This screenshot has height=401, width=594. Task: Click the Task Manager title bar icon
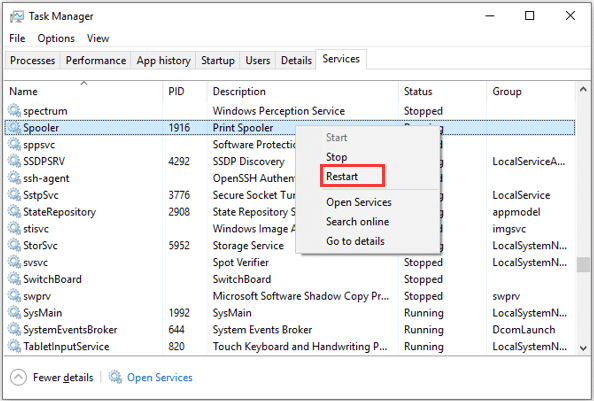[17, 16]
